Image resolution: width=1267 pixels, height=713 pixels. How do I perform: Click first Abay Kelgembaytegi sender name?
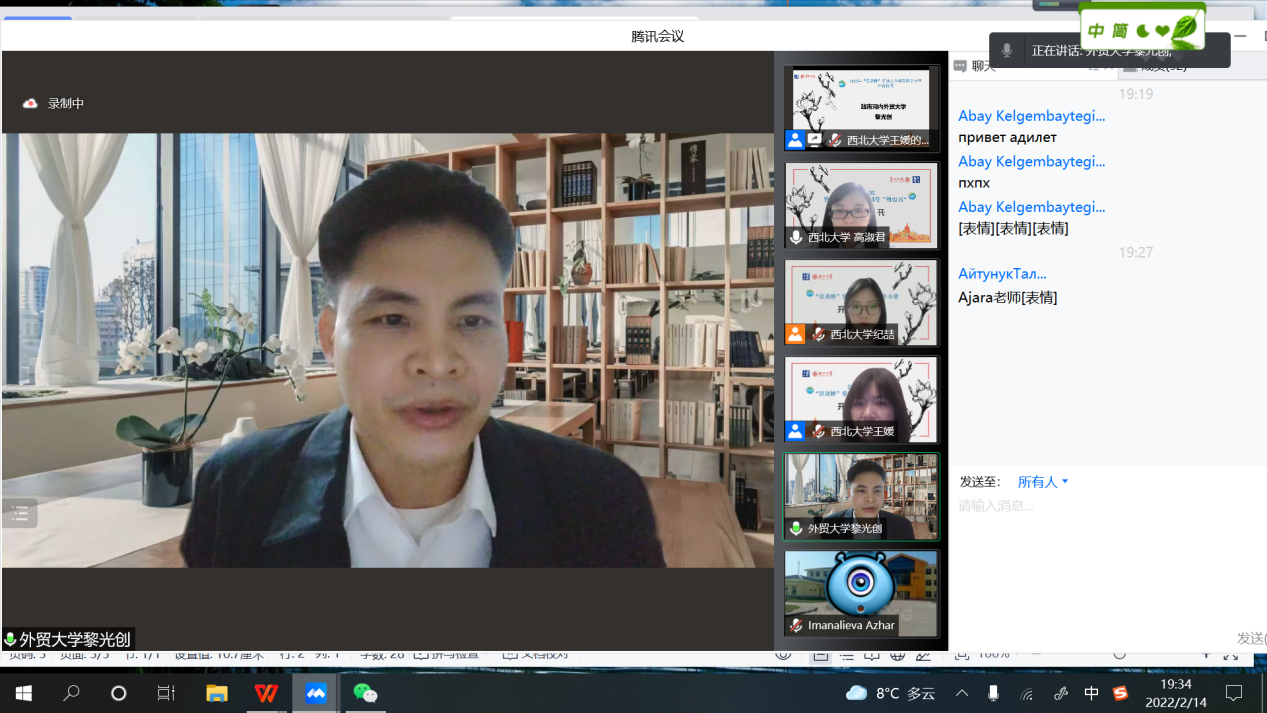[1031, 116]
